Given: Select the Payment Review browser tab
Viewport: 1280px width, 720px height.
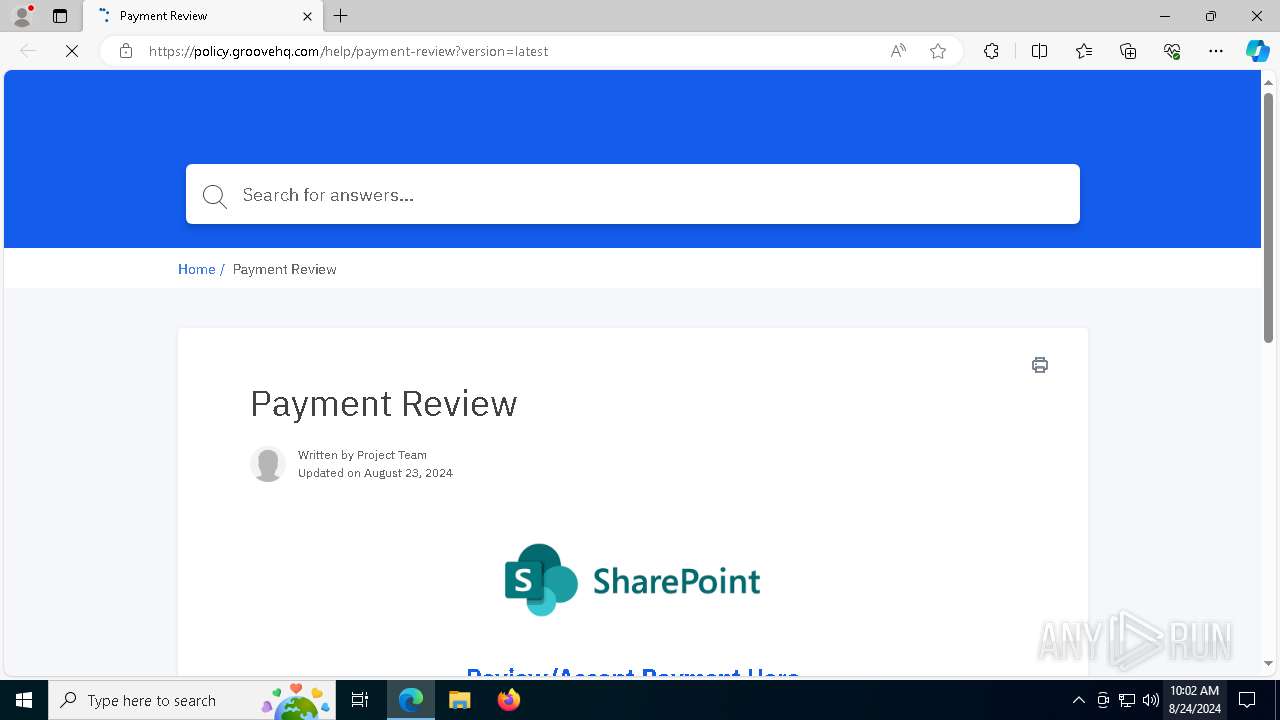Looking at the screenshot, I should click(203, 16).
